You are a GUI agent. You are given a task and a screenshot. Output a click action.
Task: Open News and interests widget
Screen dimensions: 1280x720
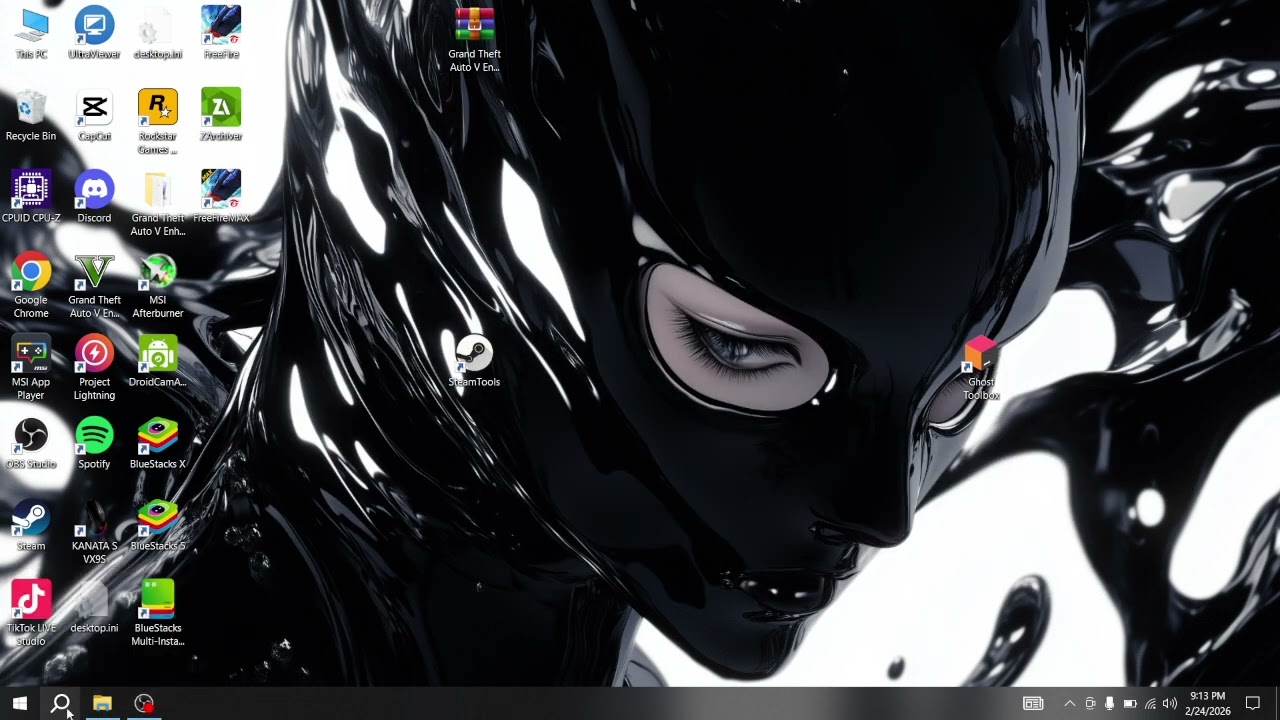pyautogui.click(x=1033, y=703)
